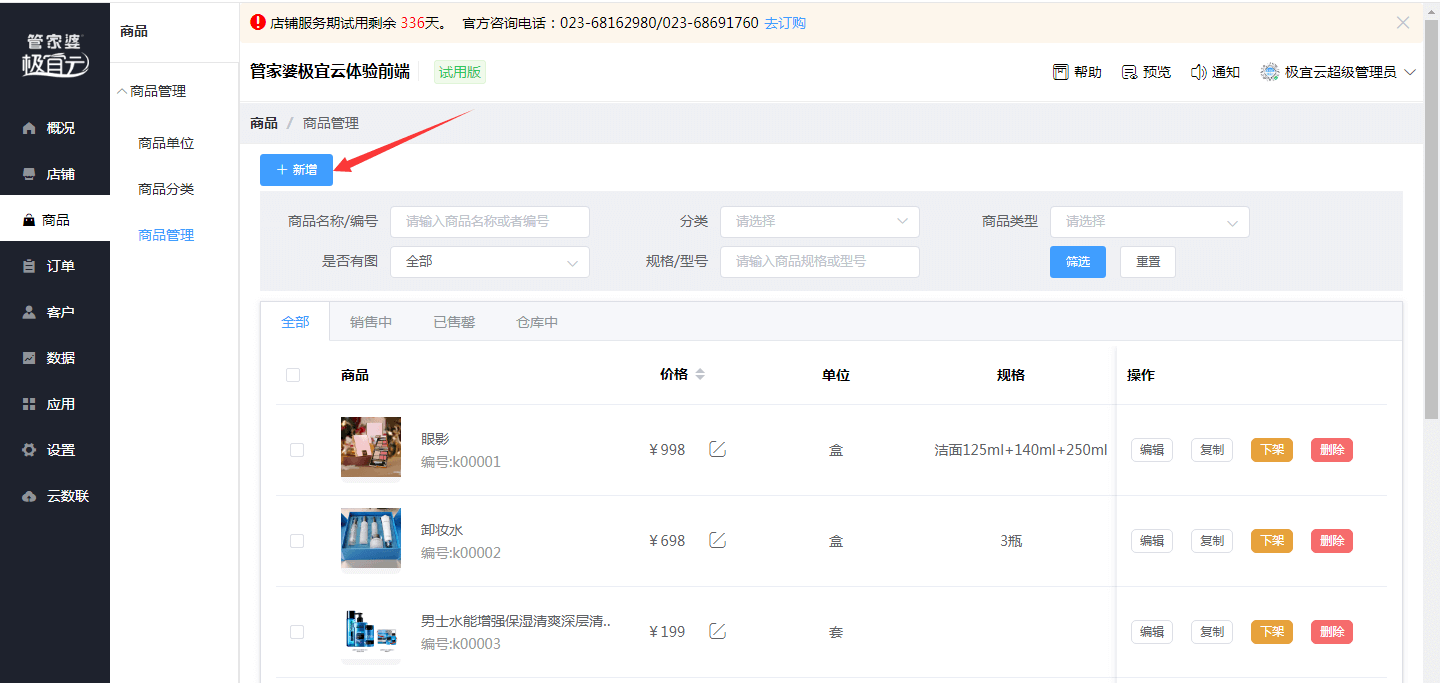Click the 管家婆极宜云 logo
Viewport: 1440px width, 683px height.
click(55, 54)
